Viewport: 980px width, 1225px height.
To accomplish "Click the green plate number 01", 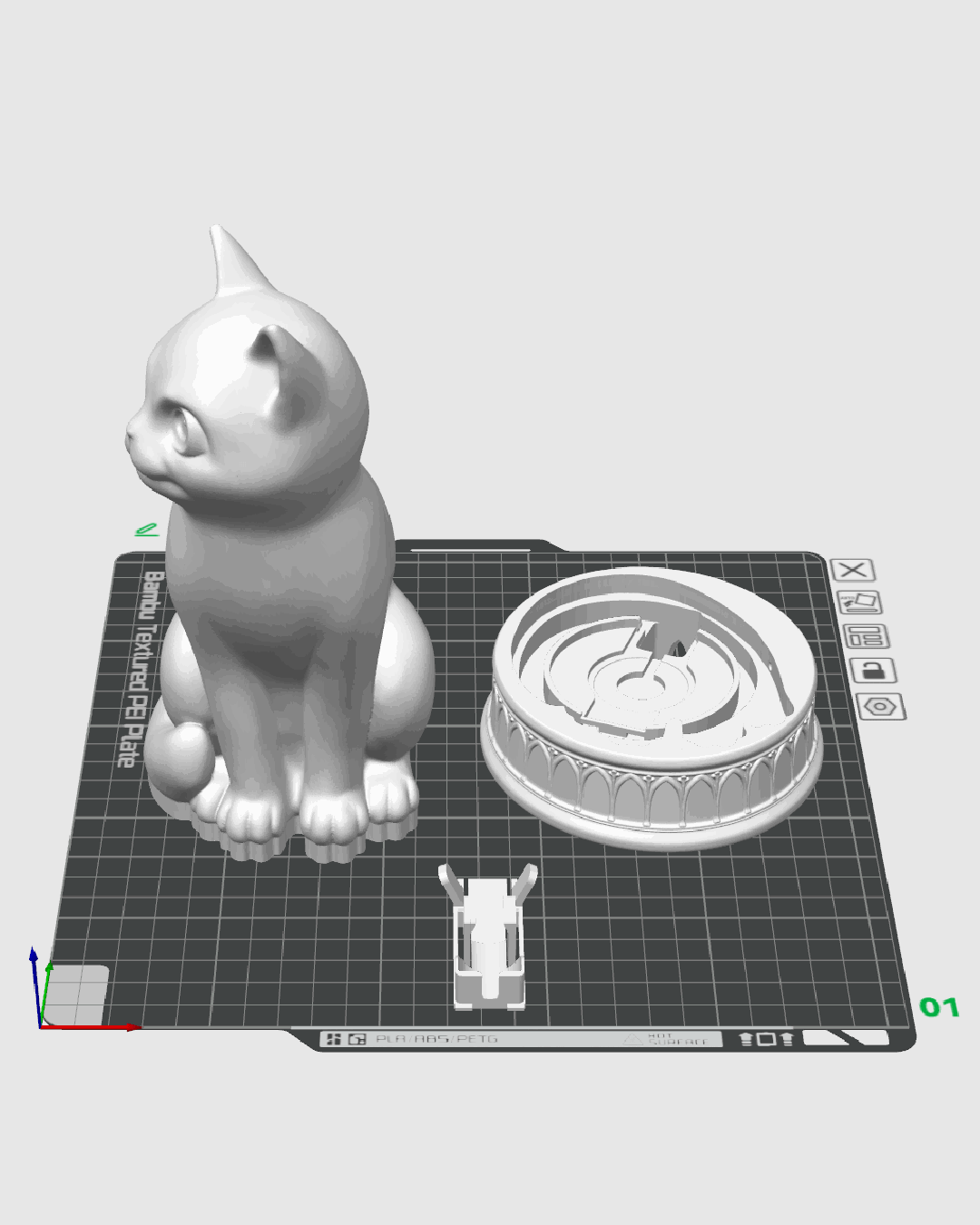I will pyautogui.click(x=939, y=1007).
